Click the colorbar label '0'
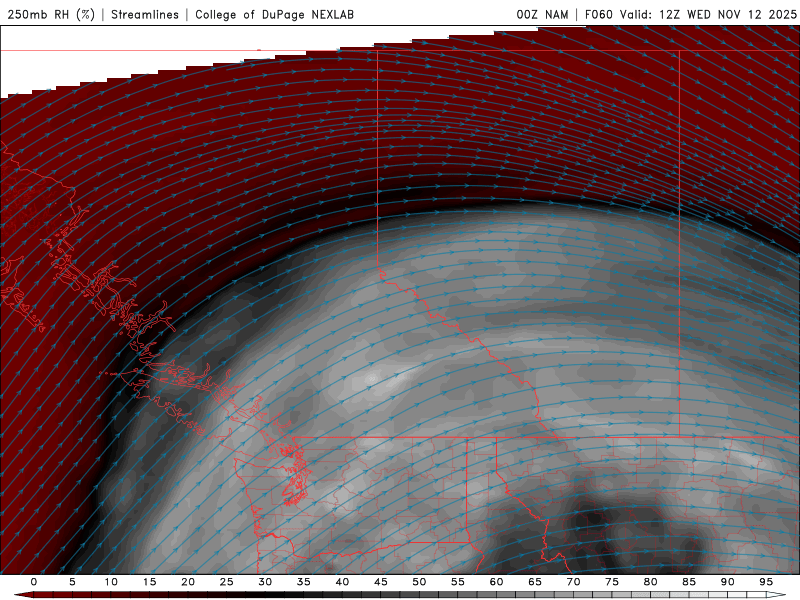Viewport: 800px width, 600px height. (34, 582)
